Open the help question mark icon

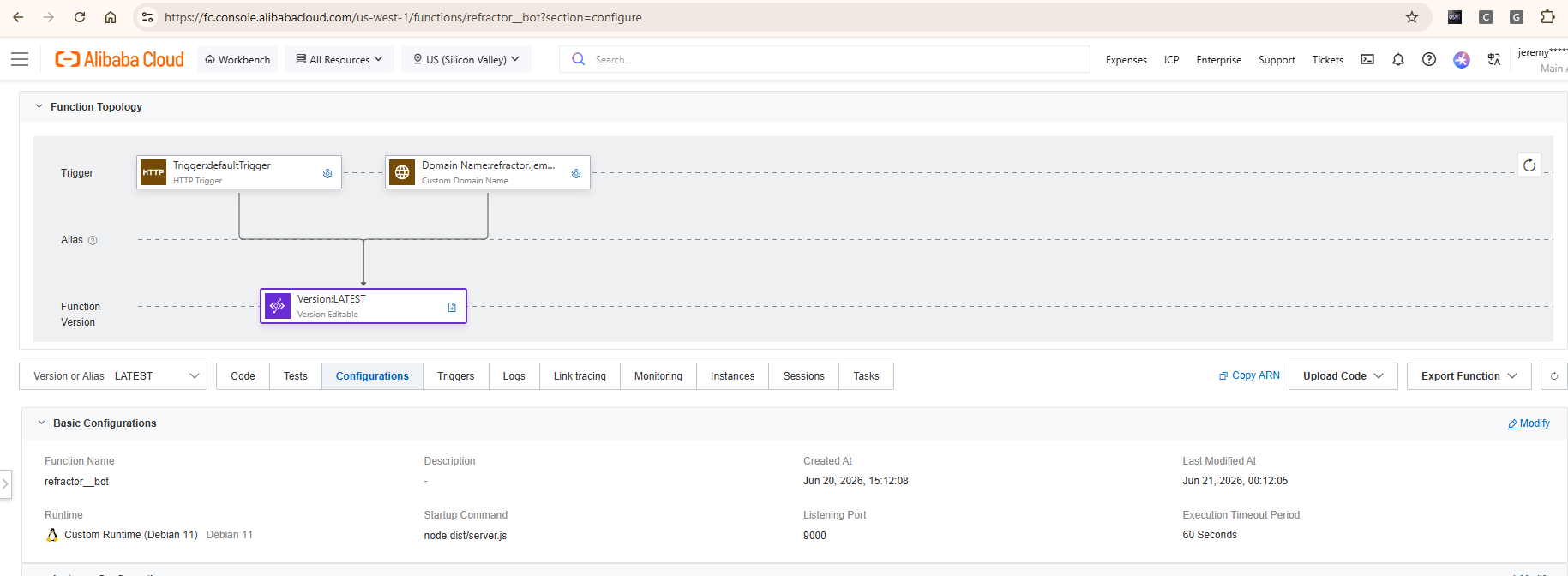[1429, 59]
